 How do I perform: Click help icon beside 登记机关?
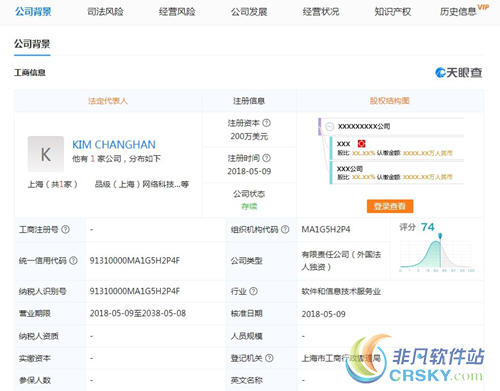coord(269,358)
